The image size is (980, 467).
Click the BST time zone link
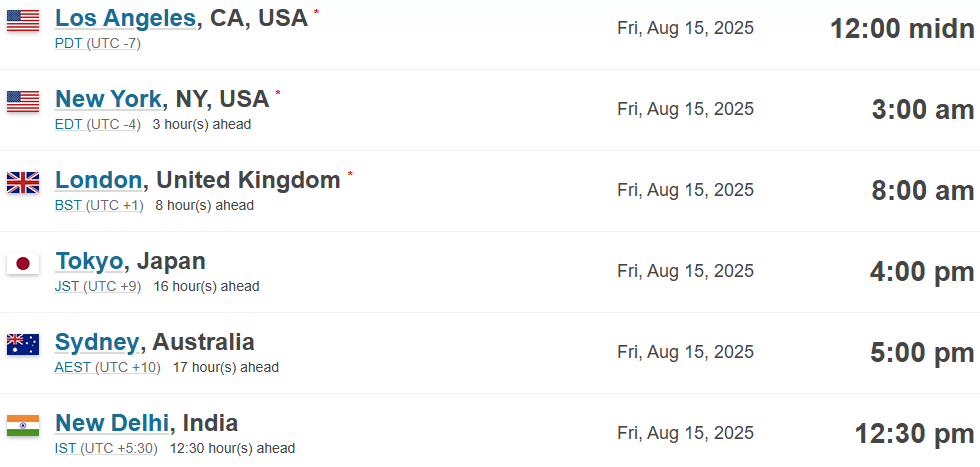[x=69, y=206]
